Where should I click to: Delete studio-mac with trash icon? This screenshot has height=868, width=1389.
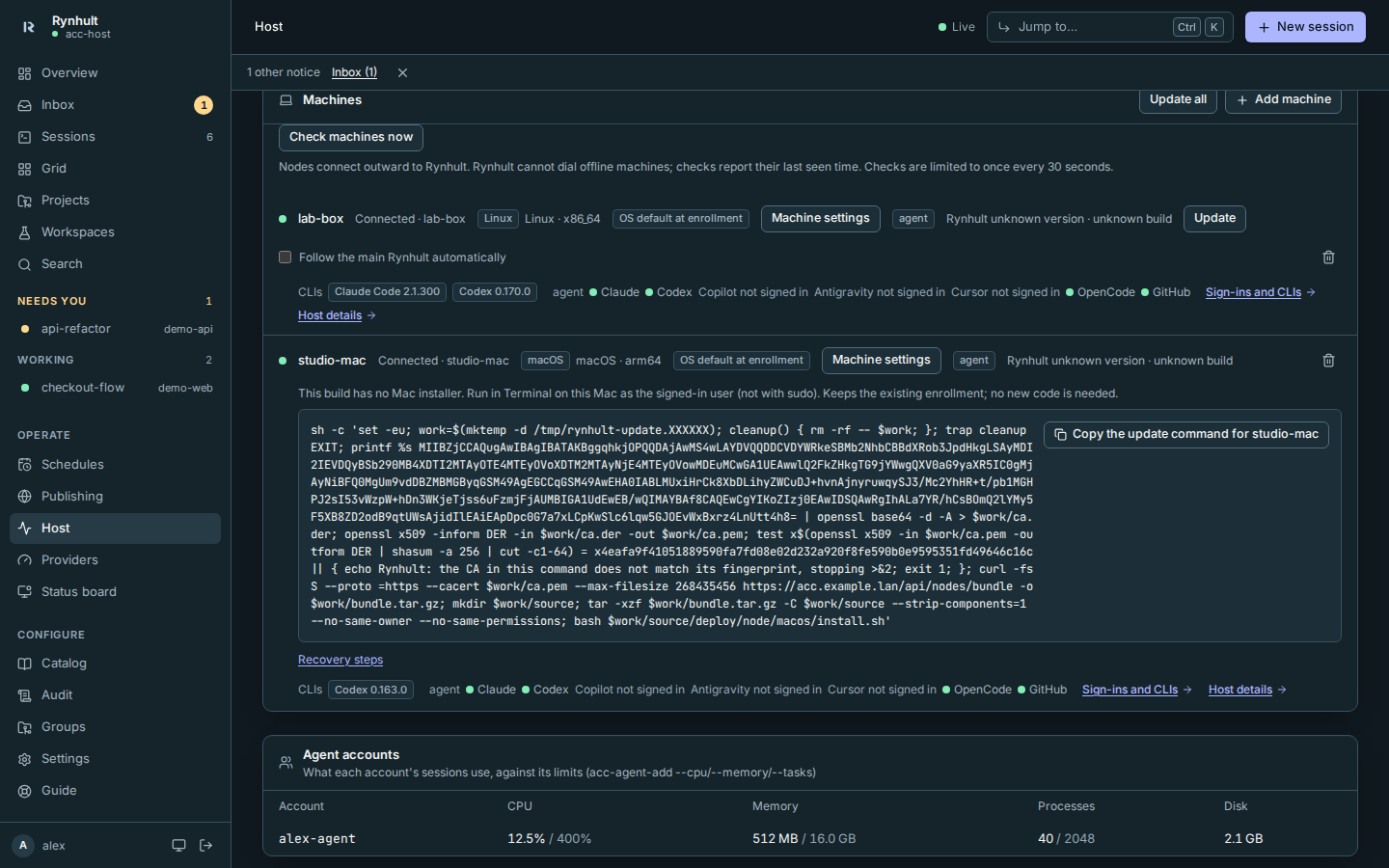[x=1328, y=361]
